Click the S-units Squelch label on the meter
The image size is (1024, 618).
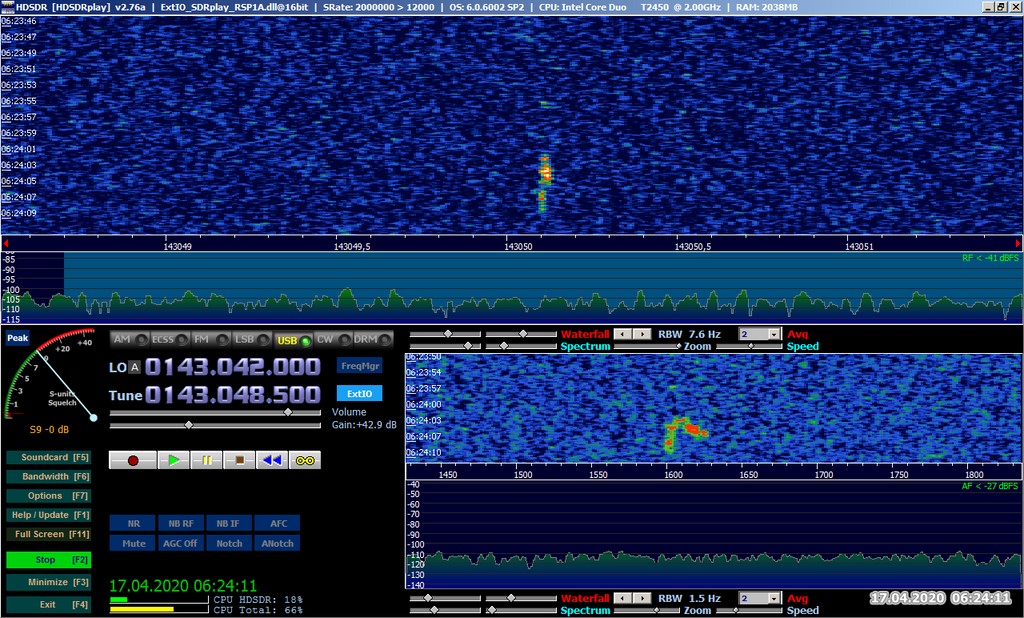pyautogui.click(x=62, y=398)
